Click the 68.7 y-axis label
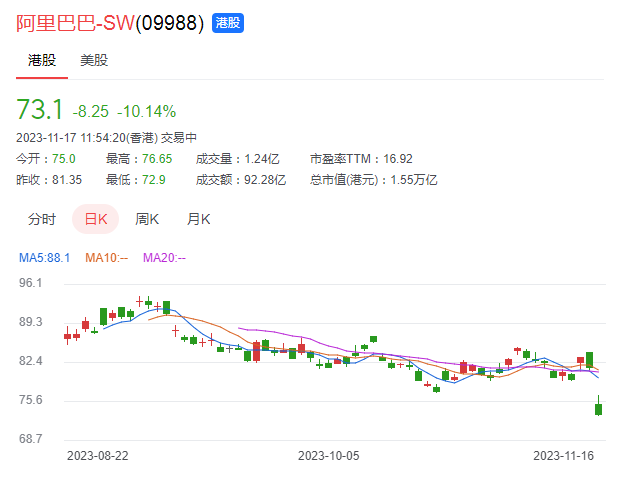The height and width of the screenshot is (481, 621). (30, 439)
